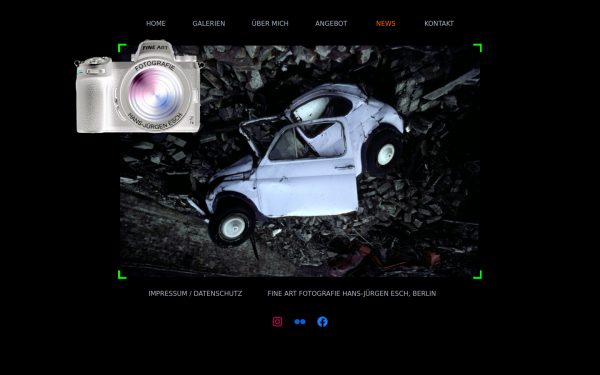Viewport: 600px width, 375px height.
Task: Open the GALERIEN menu item
Action: (209, 24)
